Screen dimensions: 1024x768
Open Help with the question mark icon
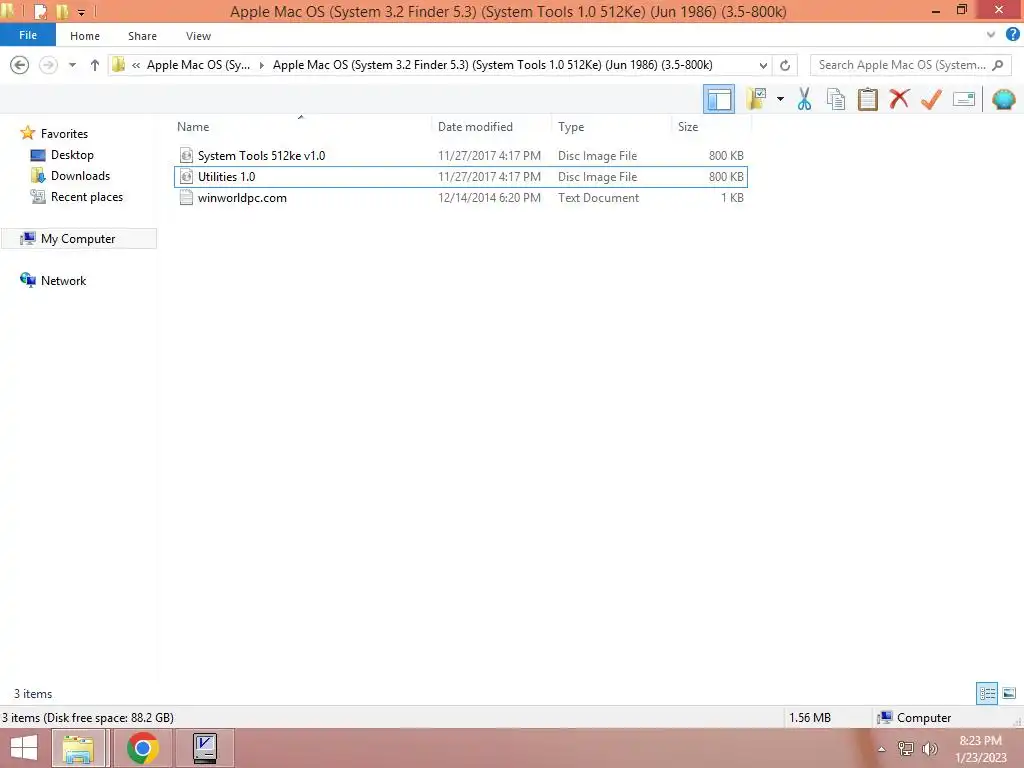pos(1013,35)
